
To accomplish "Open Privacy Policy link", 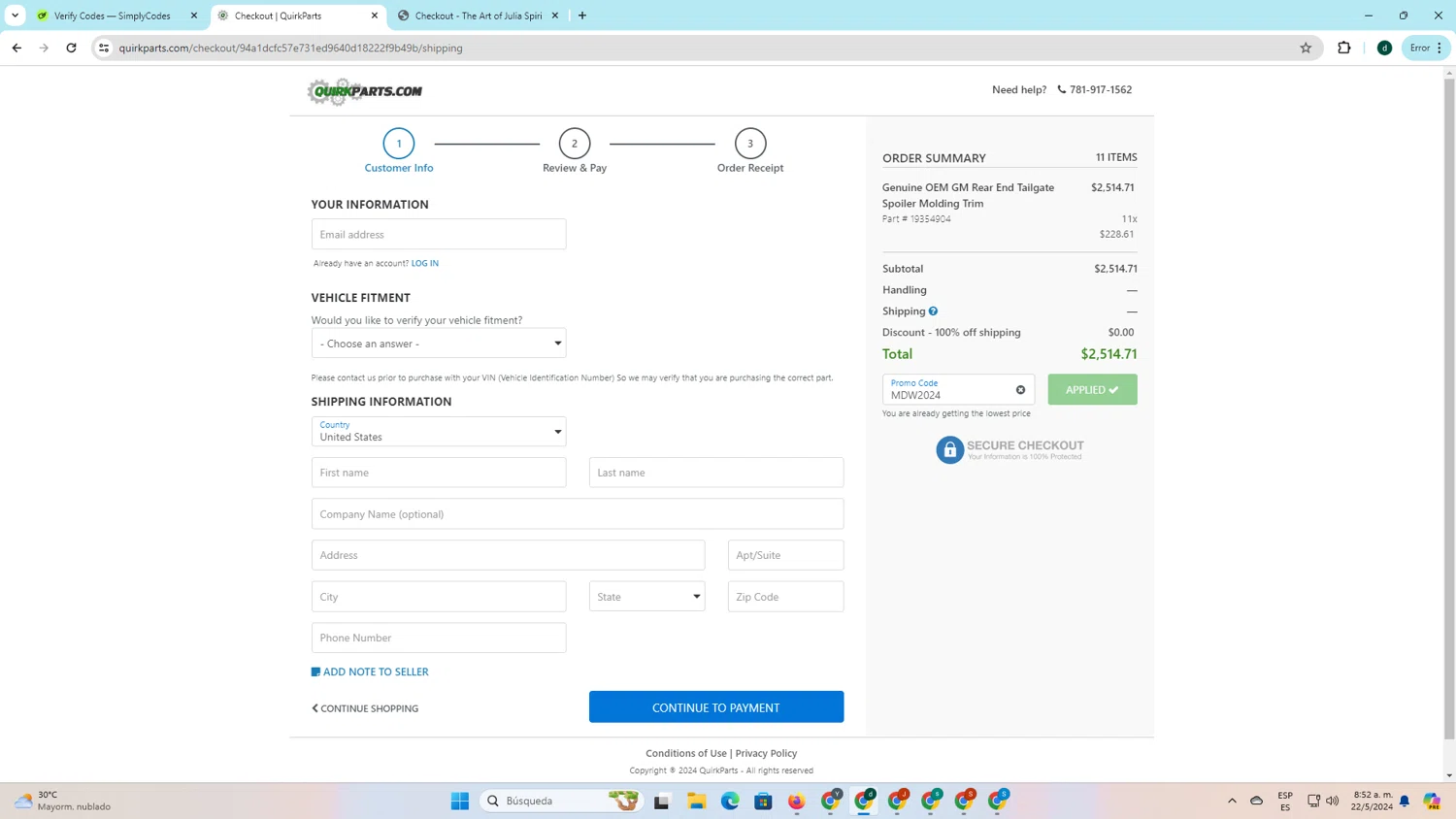I will tap(766, 753).
